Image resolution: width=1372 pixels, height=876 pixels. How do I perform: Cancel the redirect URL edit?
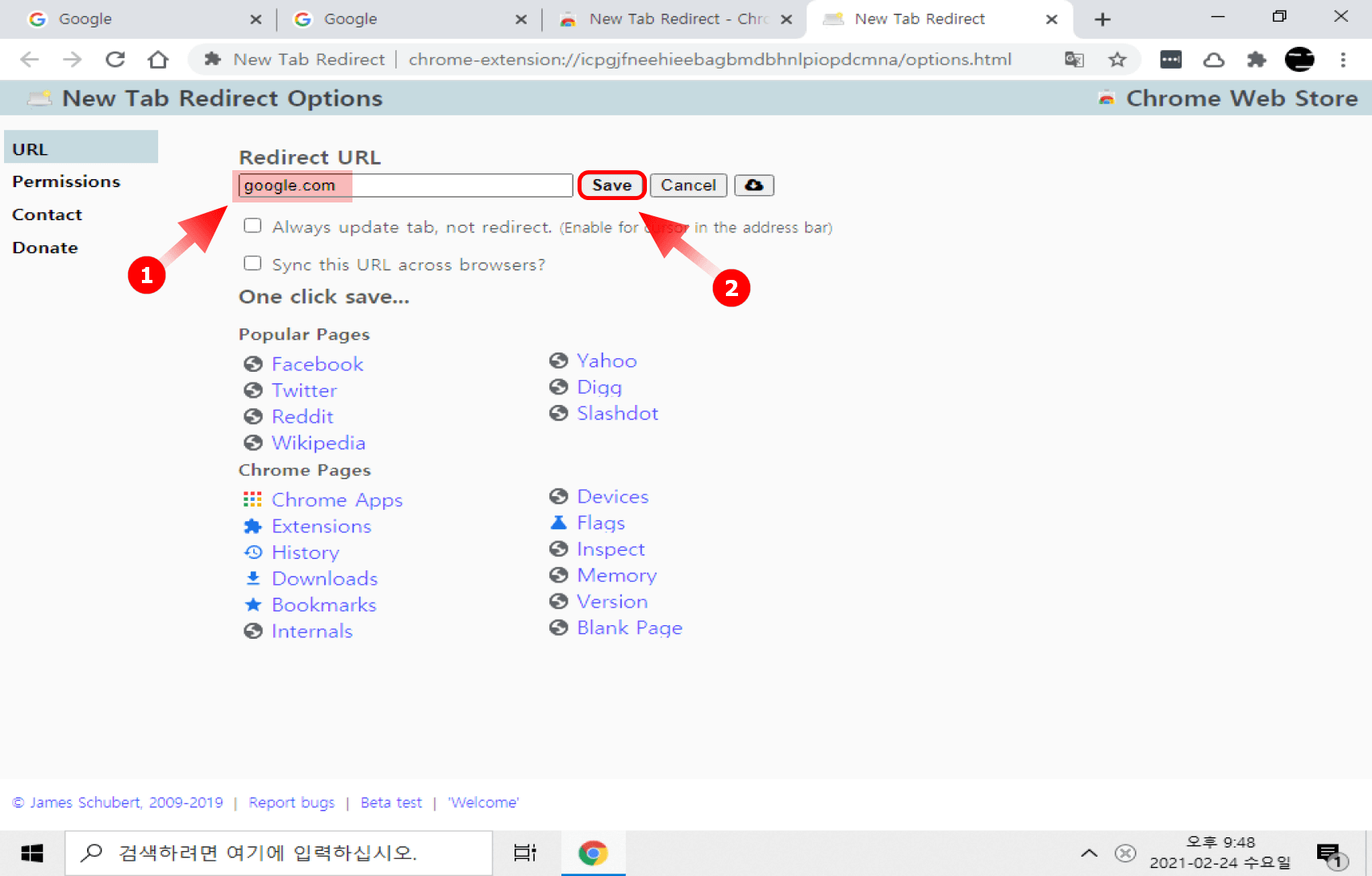[688, 186]
